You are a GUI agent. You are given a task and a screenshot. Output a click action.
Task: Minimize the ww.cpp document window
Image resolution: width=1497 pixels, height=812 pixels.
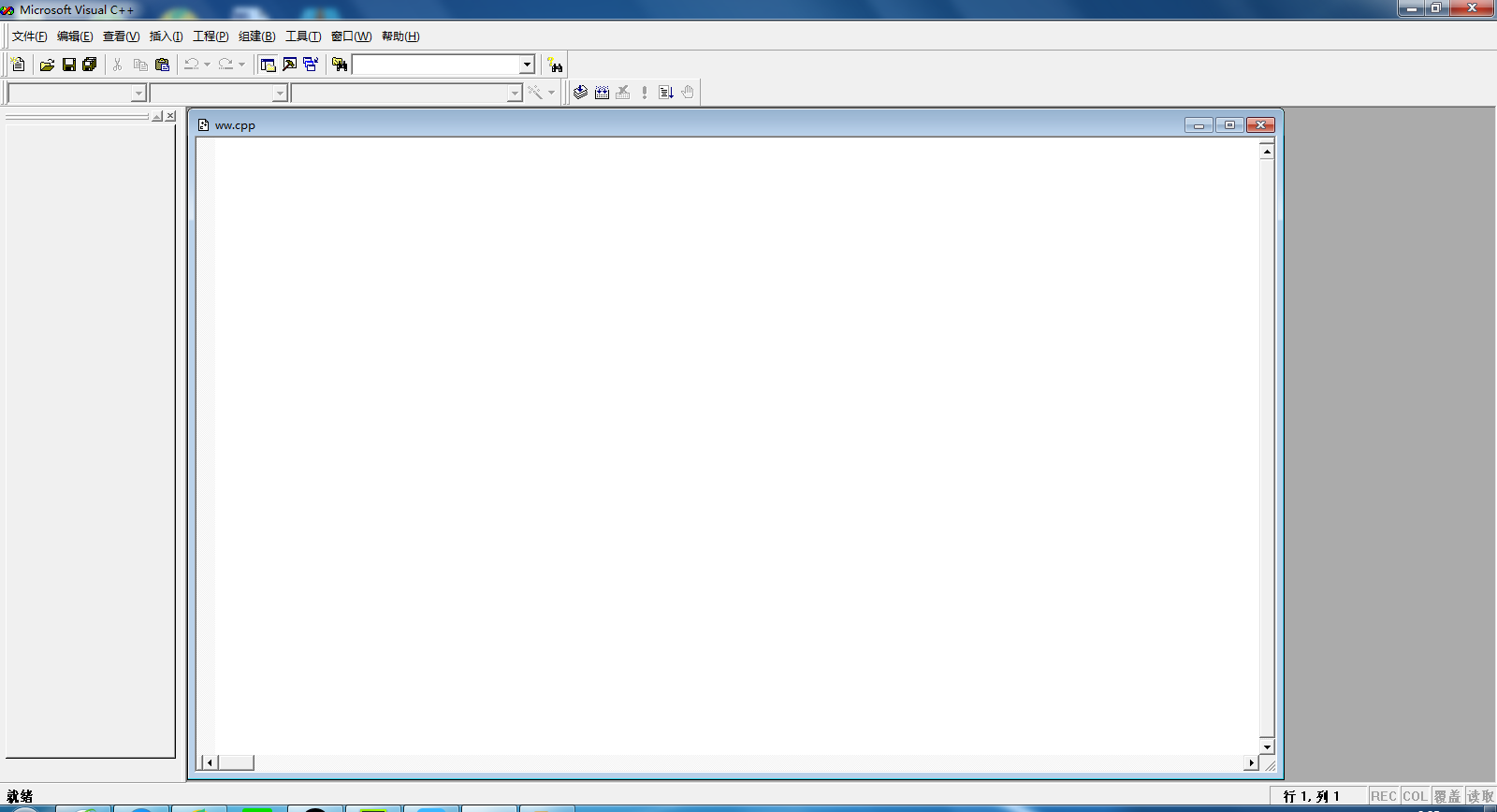tap(1199, 125)
